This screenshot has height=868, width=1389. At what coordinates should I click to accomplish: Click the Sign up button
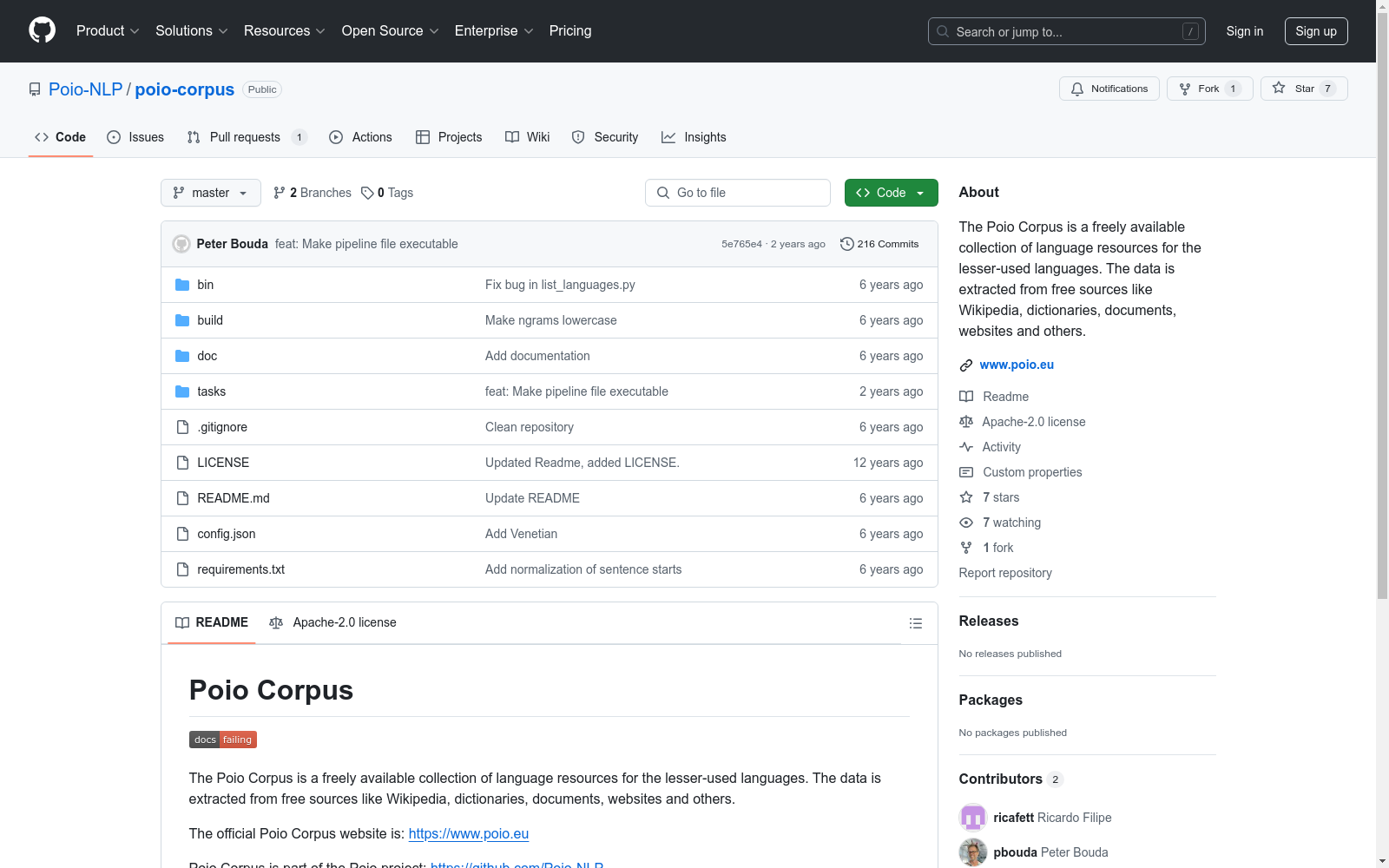pyautogui.click(x=1316, y=31)
